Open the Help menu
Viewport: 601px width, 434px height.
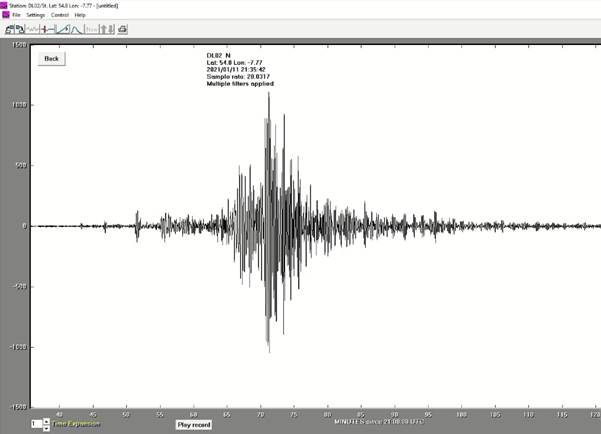[x=80, y=15]
